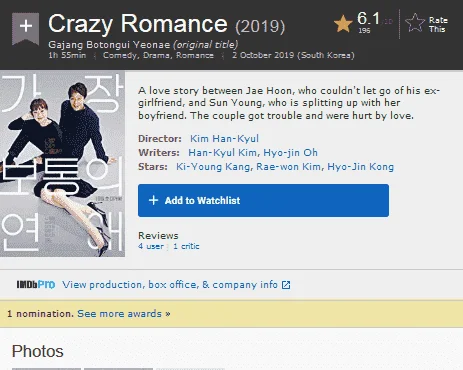The width and height of the screenshot is (463, 370).
Task: View the 4 user reviews
Action: point(151,246)
